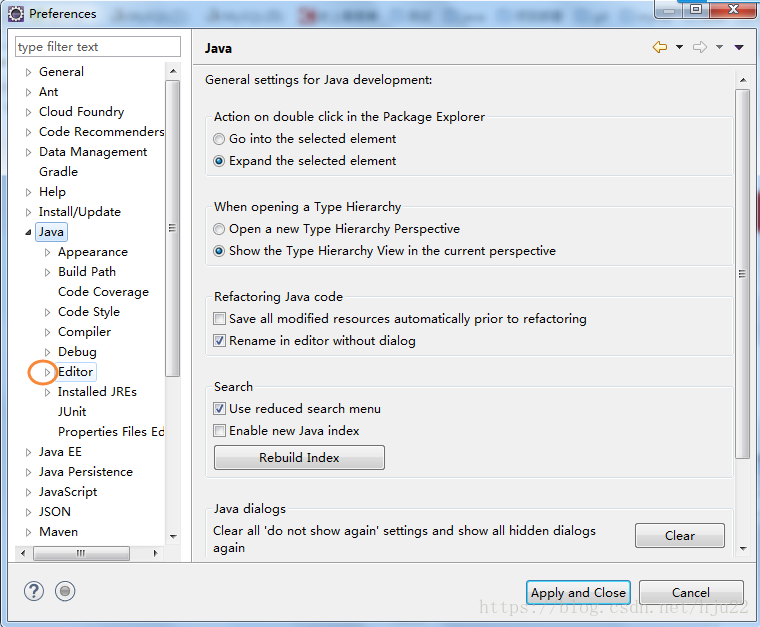Open the Editor preference page
760x627 pixels.
76,372
